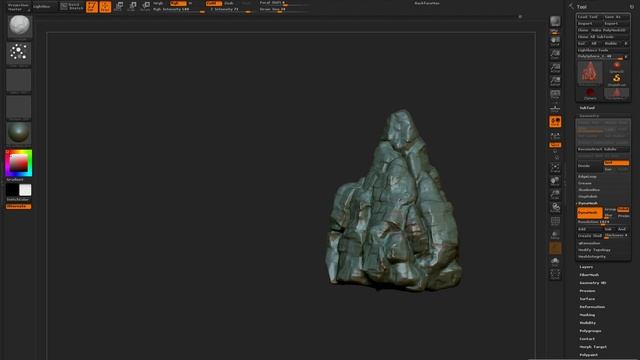Click the Projection Master button
The image size is (640, 360).
coord(19,7)
